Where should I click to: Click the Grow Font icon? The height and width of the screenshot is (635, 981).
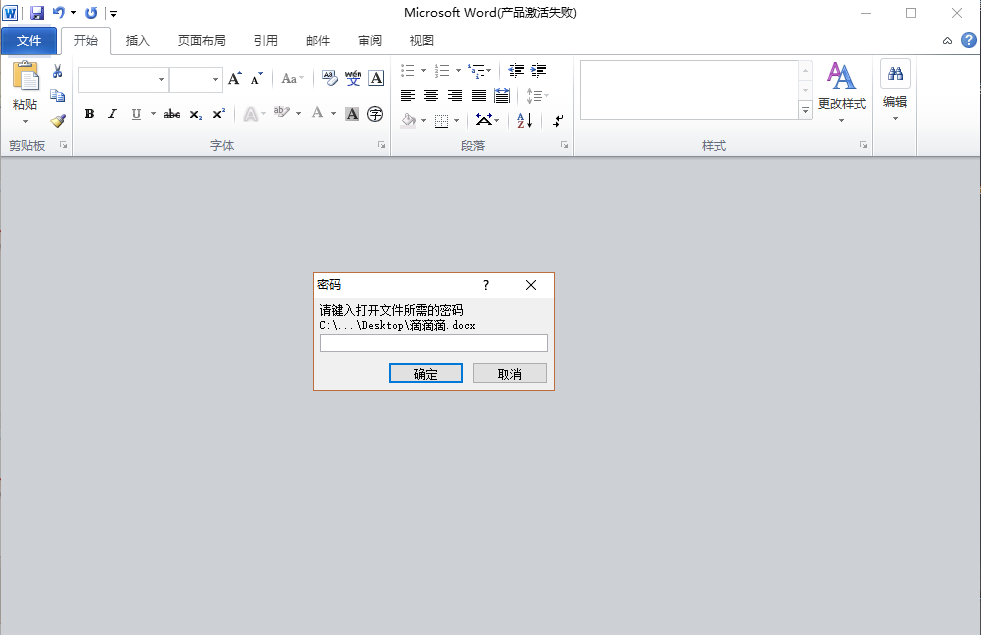pos(235,78)
